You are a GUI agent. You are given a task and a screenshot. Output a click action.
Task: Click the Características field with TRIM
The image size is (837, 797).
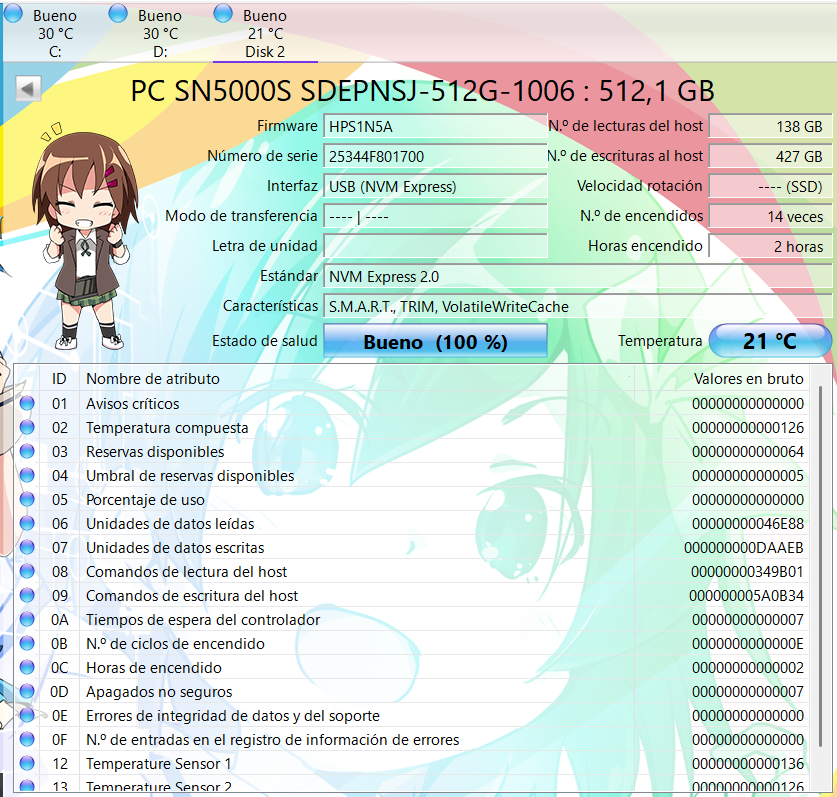pos(578,306)
